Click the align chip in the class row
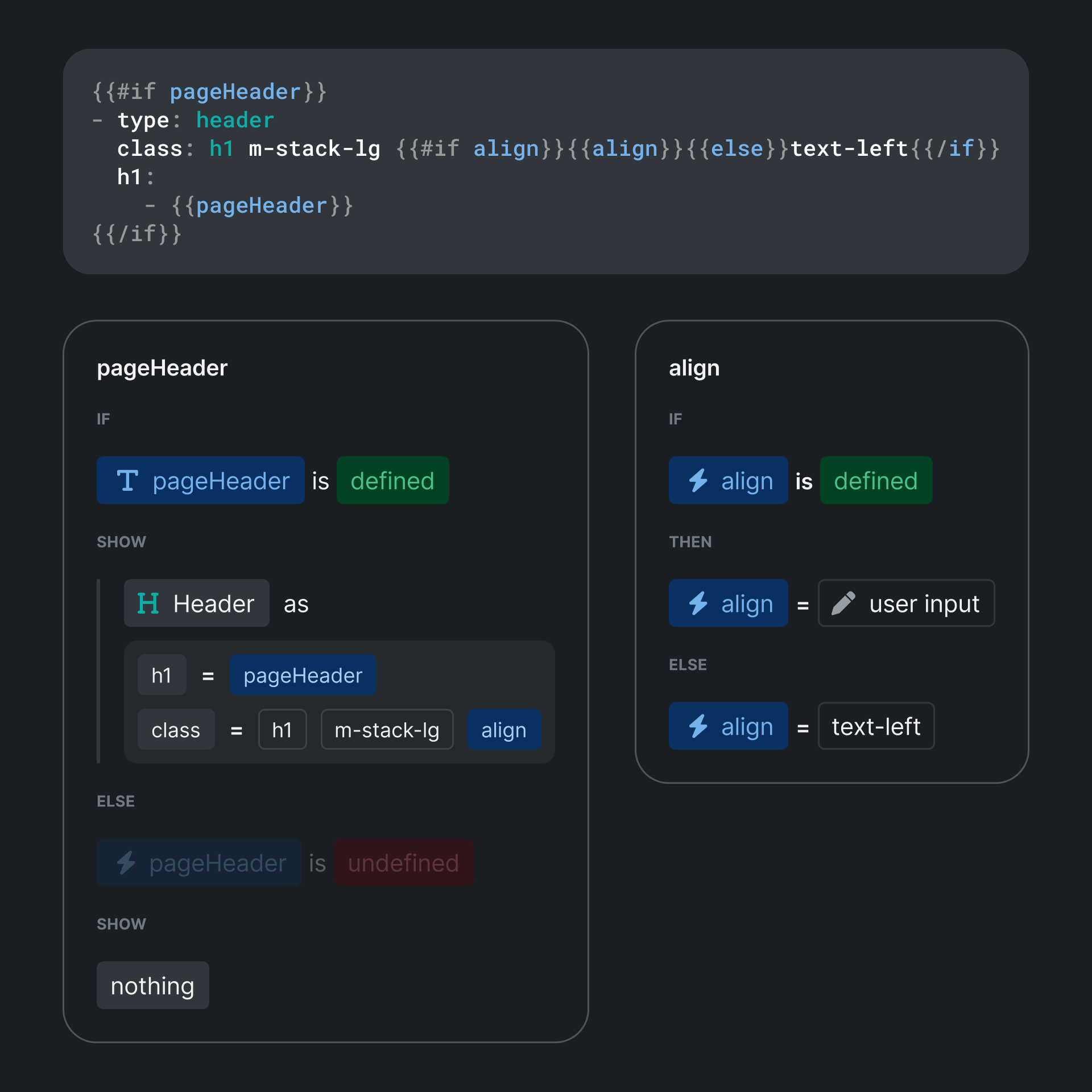Image resolution: width=1092 pixels, height=1092 pixels. [503, 730]
